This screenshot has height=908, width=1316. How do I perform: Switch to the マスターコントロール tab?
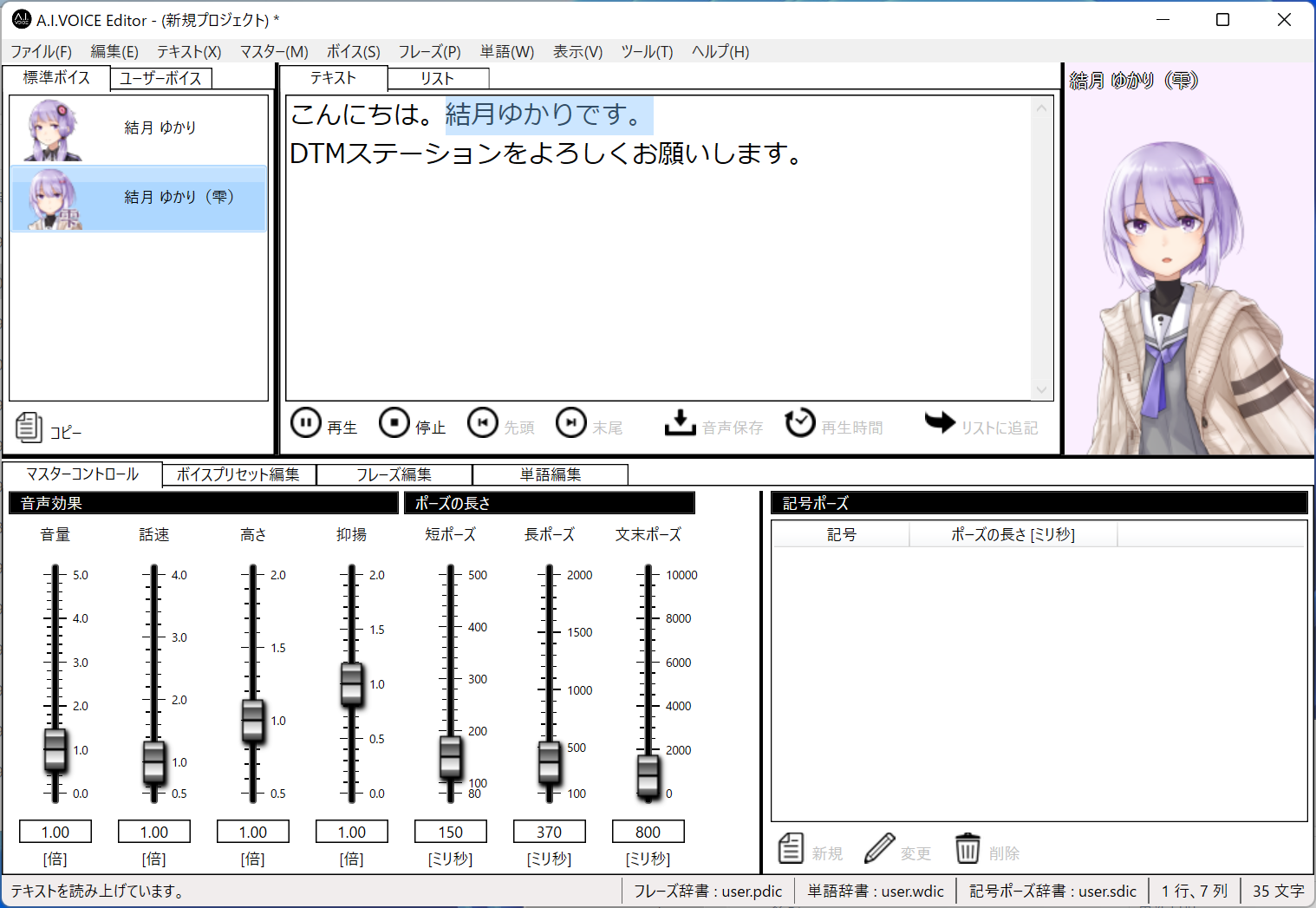pos(82,474)
